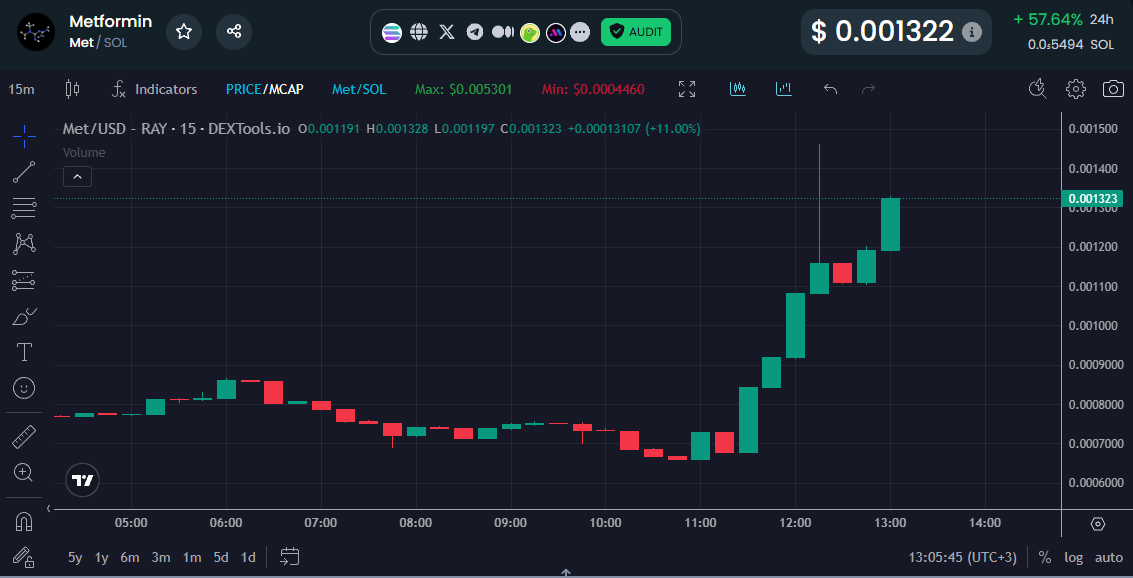Open quick search lightning icon
The image size is (1133, 578).
[1038, 89]
